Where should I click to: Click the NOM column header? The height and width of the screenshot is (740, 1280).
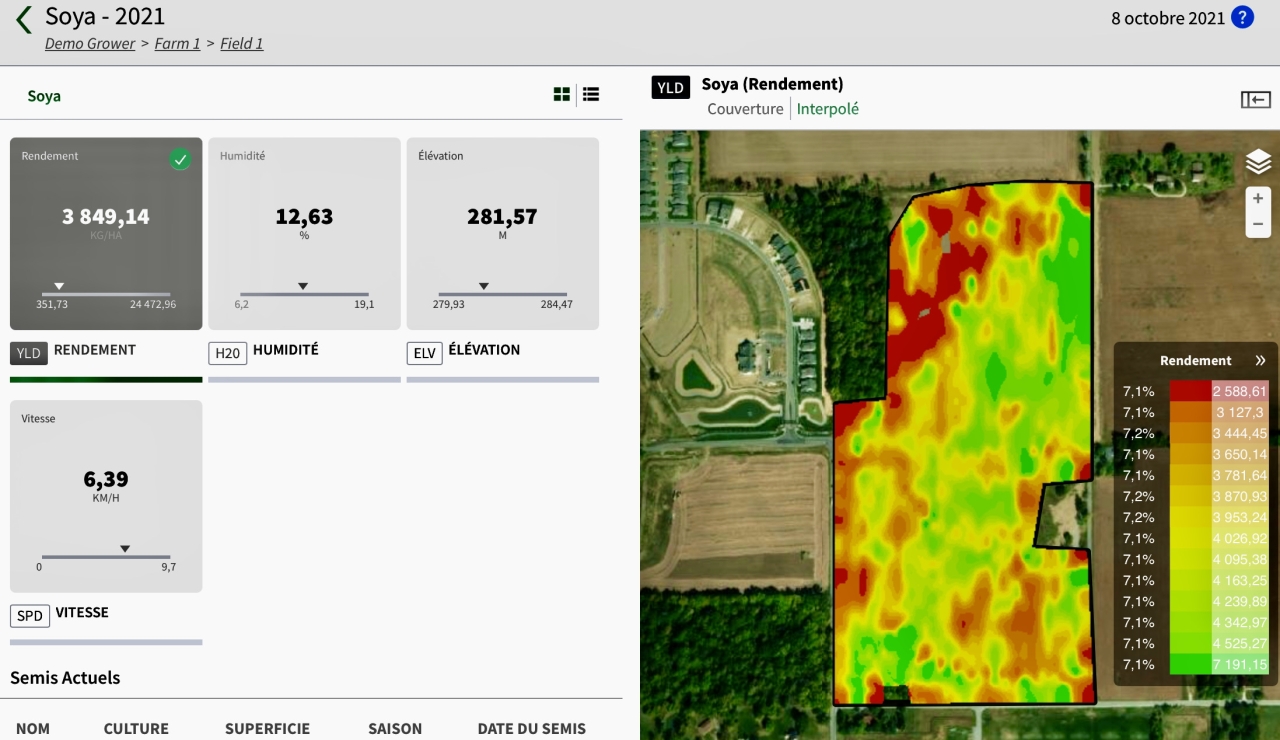[33, 729]
